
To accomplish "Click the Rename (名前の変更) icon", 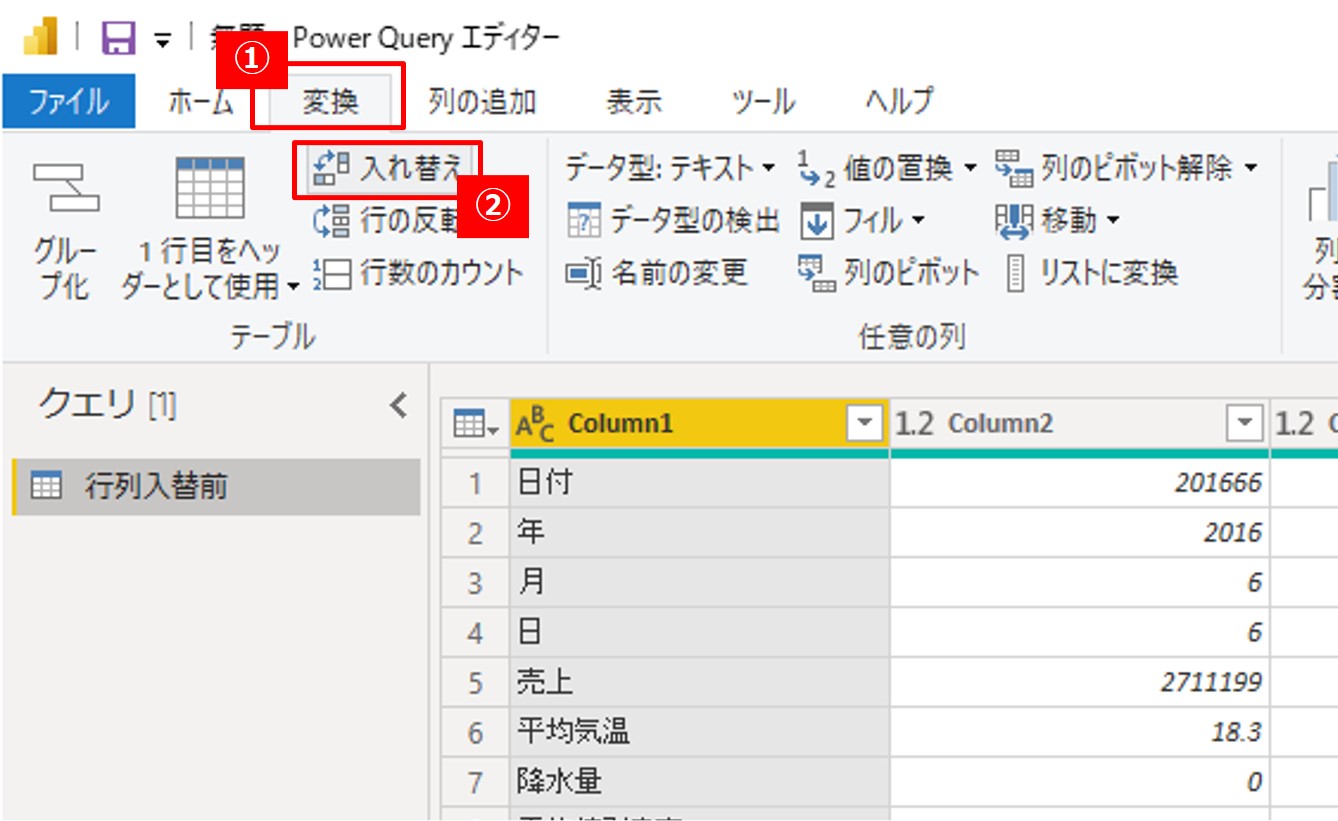I will coord(584,273).
